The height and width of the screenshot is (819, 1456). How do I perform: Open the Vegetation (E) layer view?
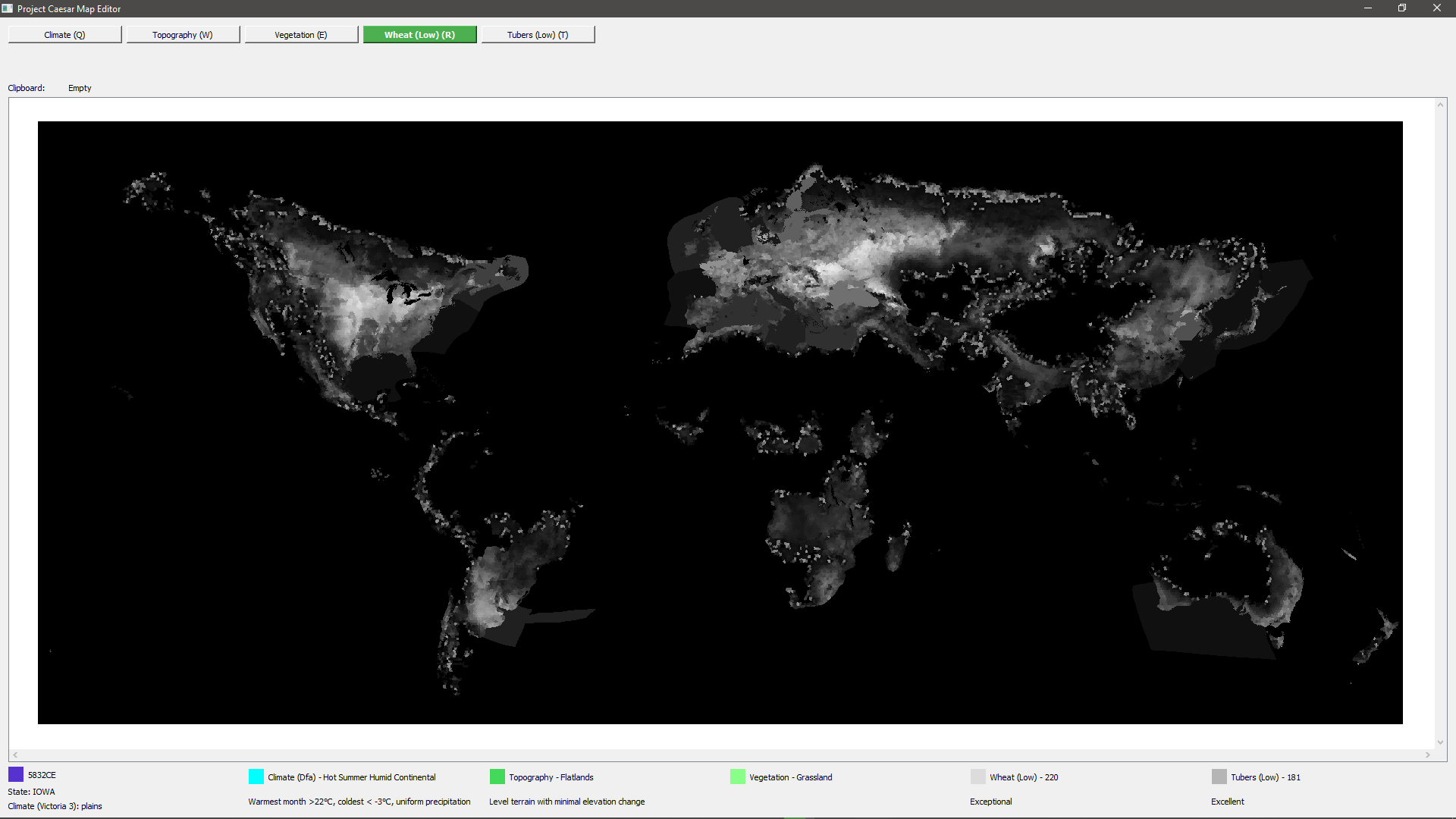pos(301,35)
